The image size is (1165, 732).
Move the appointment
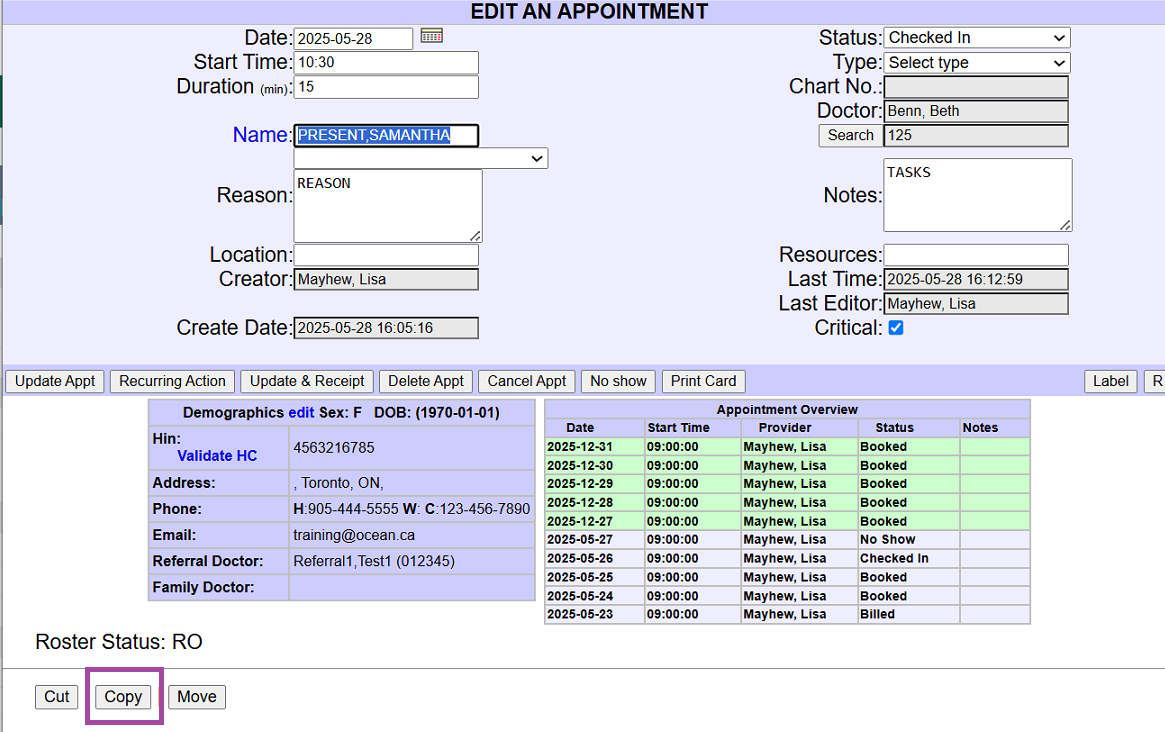tap(196, 697)
